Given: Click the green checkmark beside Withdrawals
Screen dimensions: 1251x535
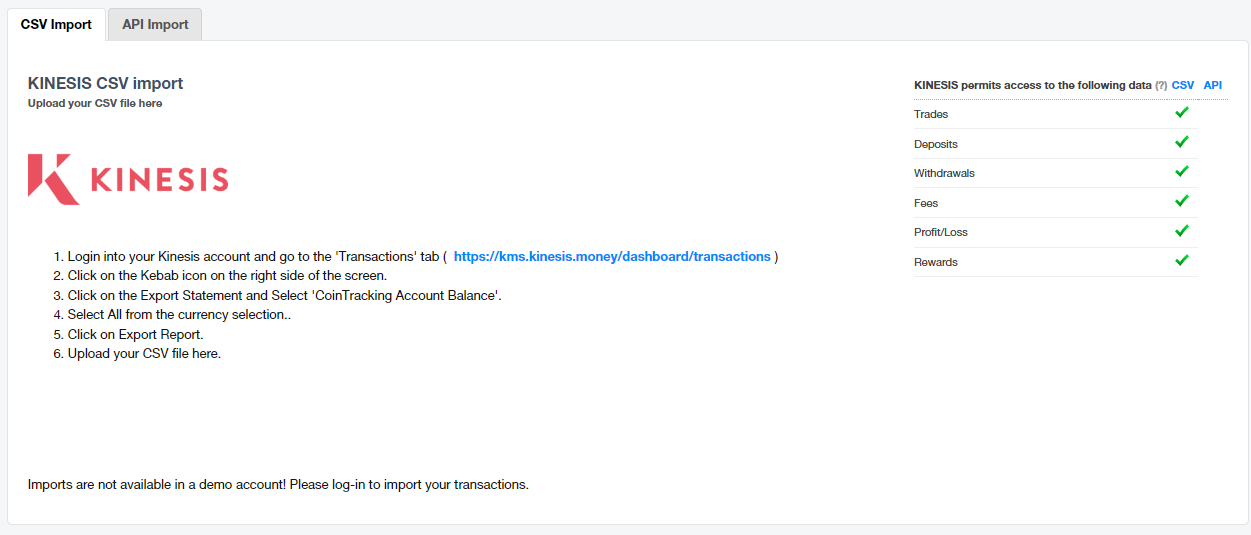Looking at the screenshot, I should [x=1182, y=172].
